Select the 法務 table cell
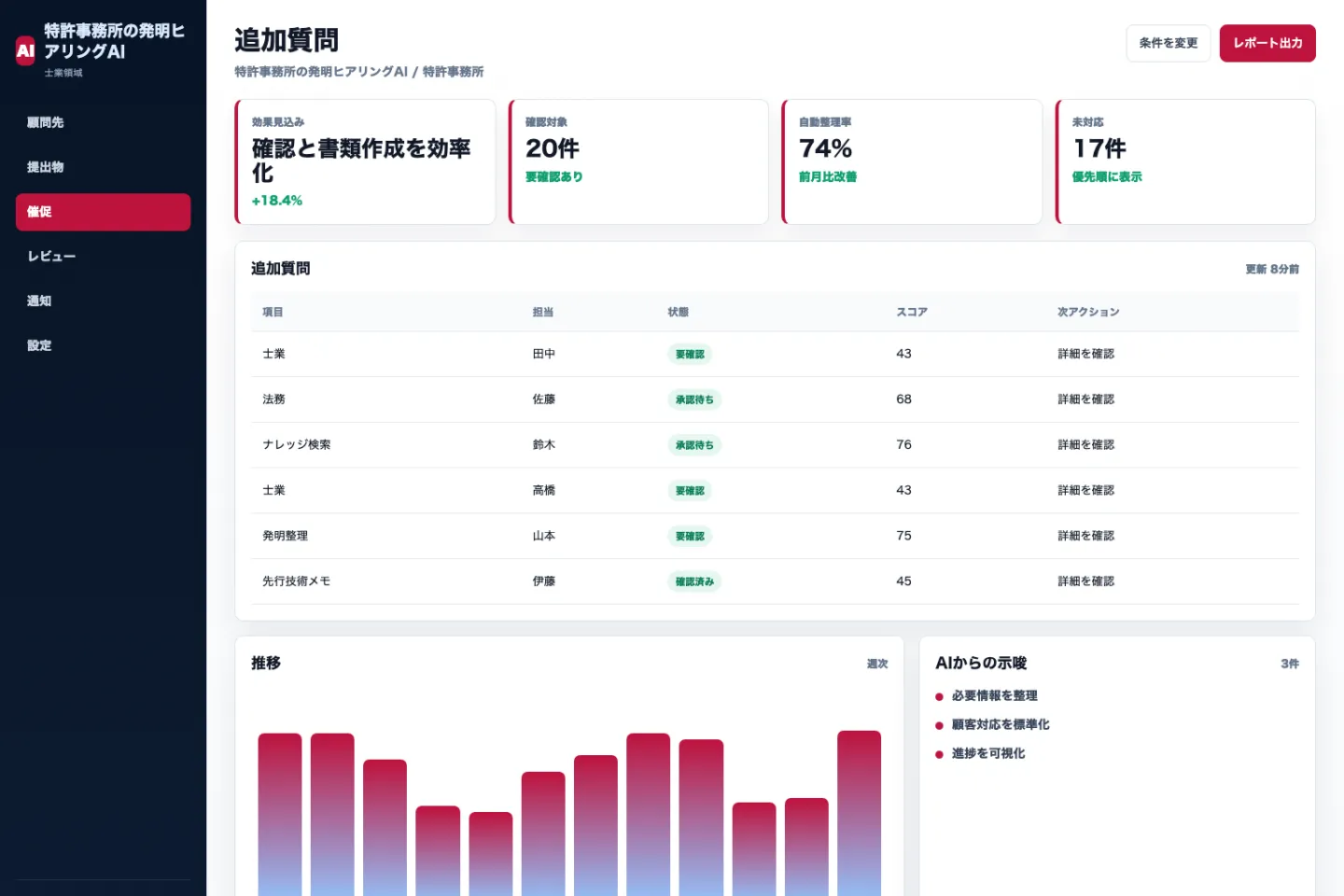This screenshot has height=896, width=1344. click(x=273, y=399)
